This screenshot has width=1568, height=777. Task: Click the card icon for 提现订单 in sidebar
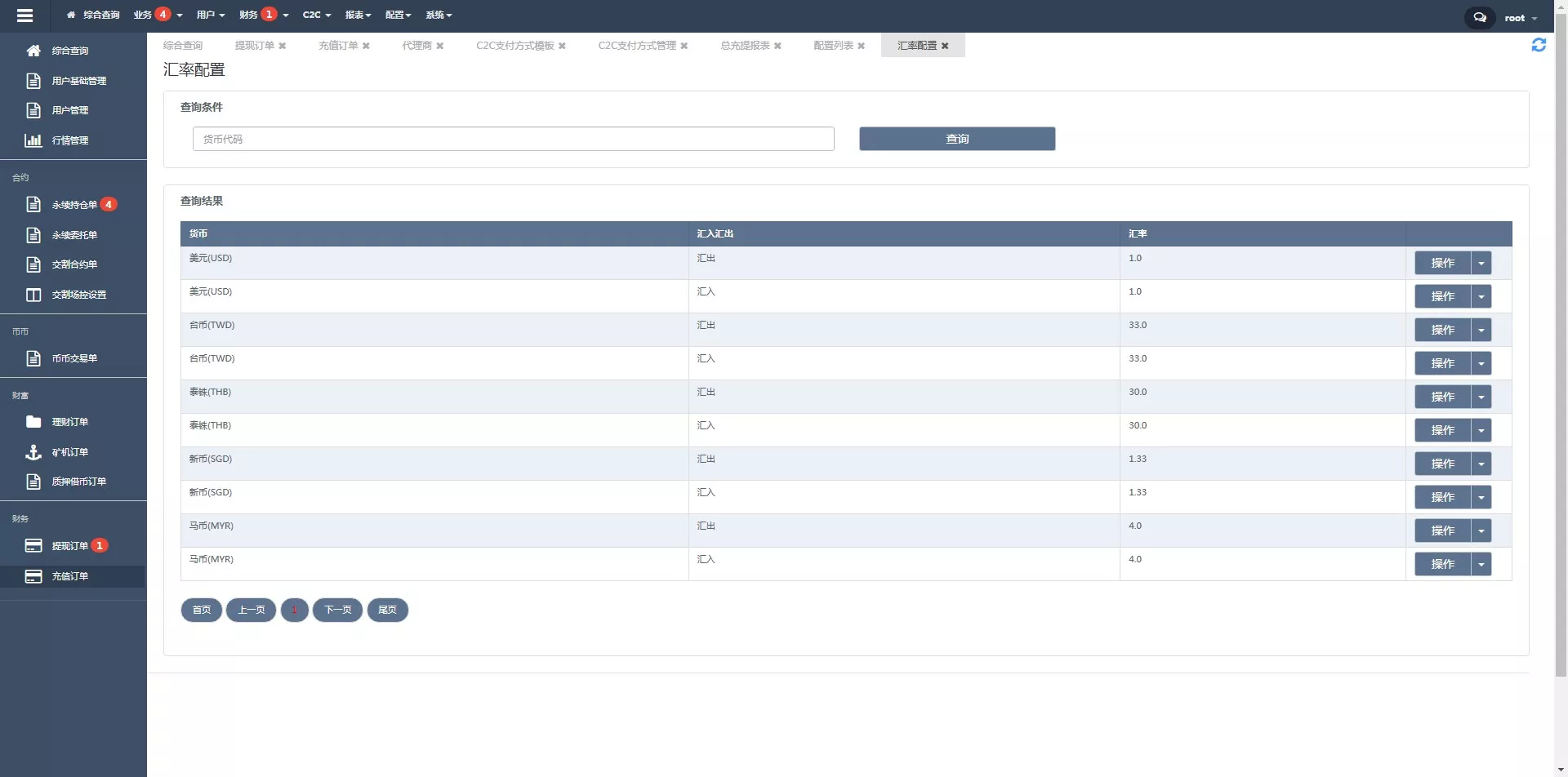(33, 546)
